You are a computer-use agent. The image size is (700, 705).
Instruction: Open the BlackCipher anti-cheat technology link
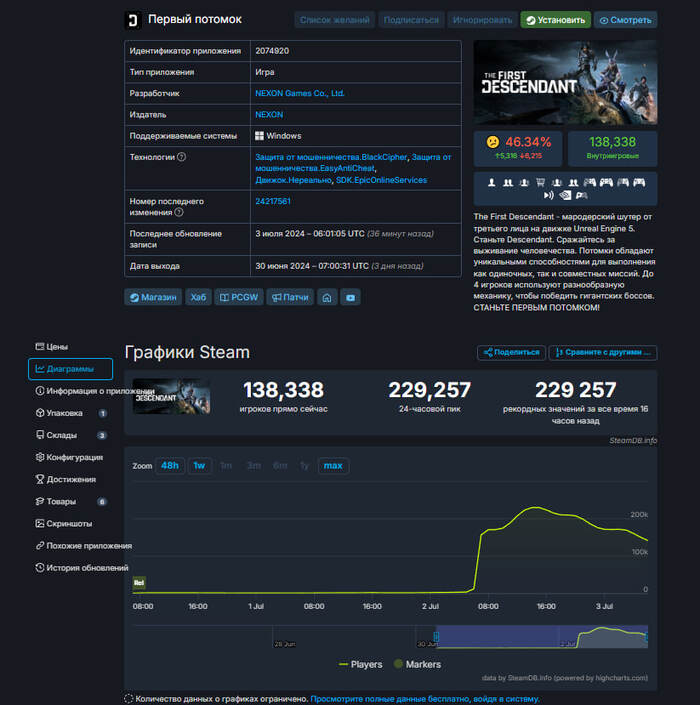(331, 157)
